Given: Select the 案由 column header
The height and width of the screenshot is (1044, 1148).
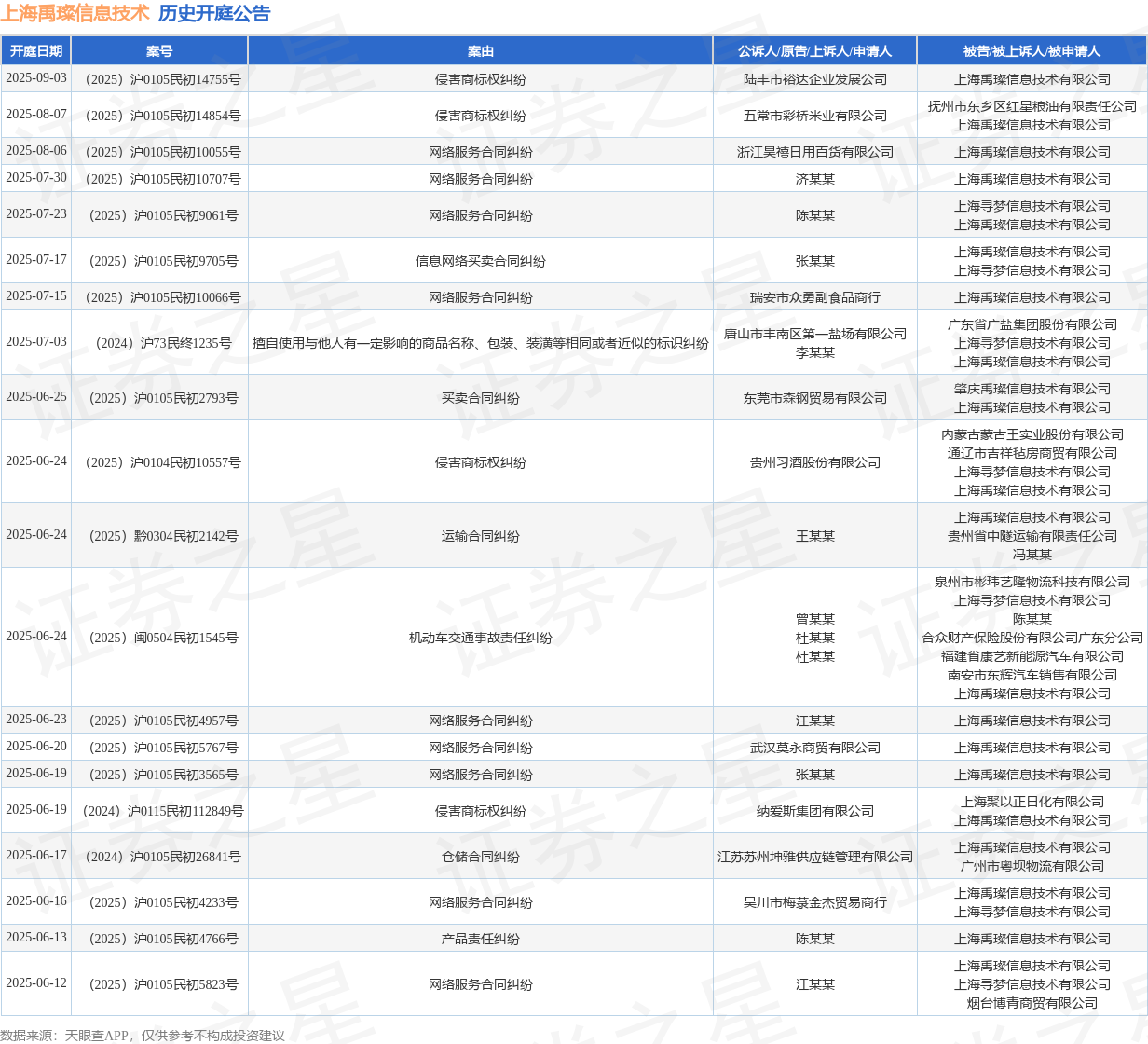Looking at the screenshot, I should 481,51.
